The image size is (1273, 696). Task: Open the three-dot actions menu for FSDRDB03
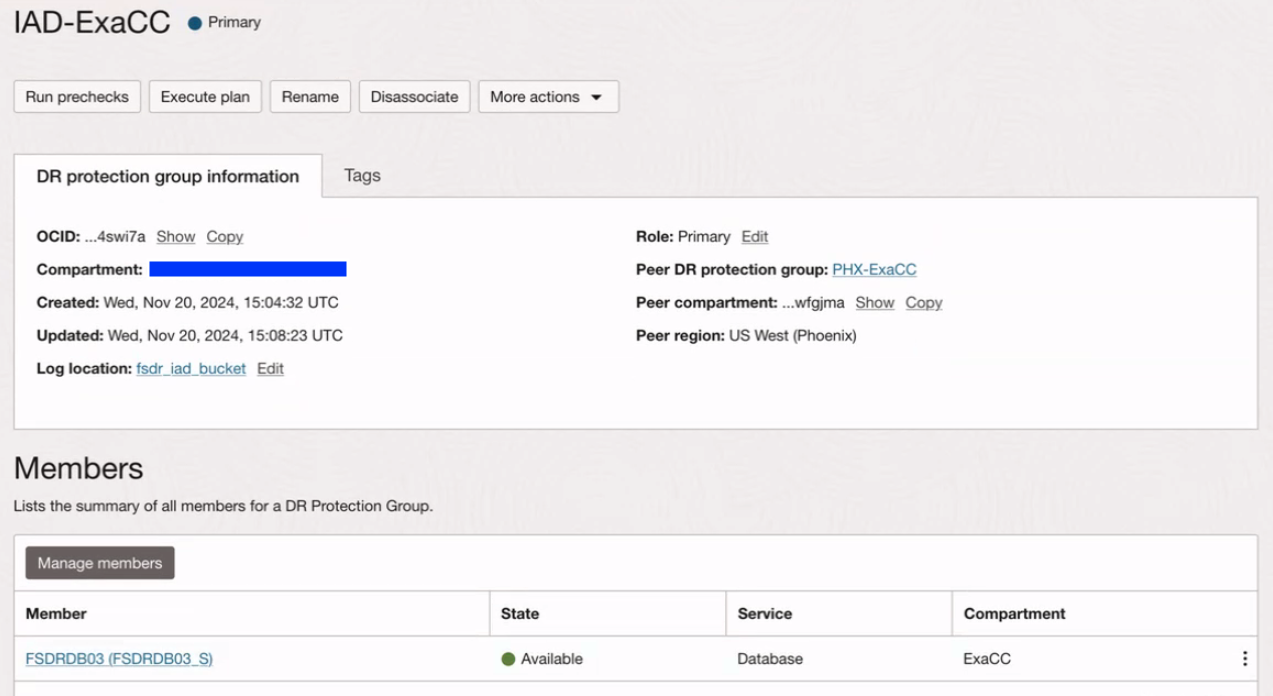coord(1244,659)
